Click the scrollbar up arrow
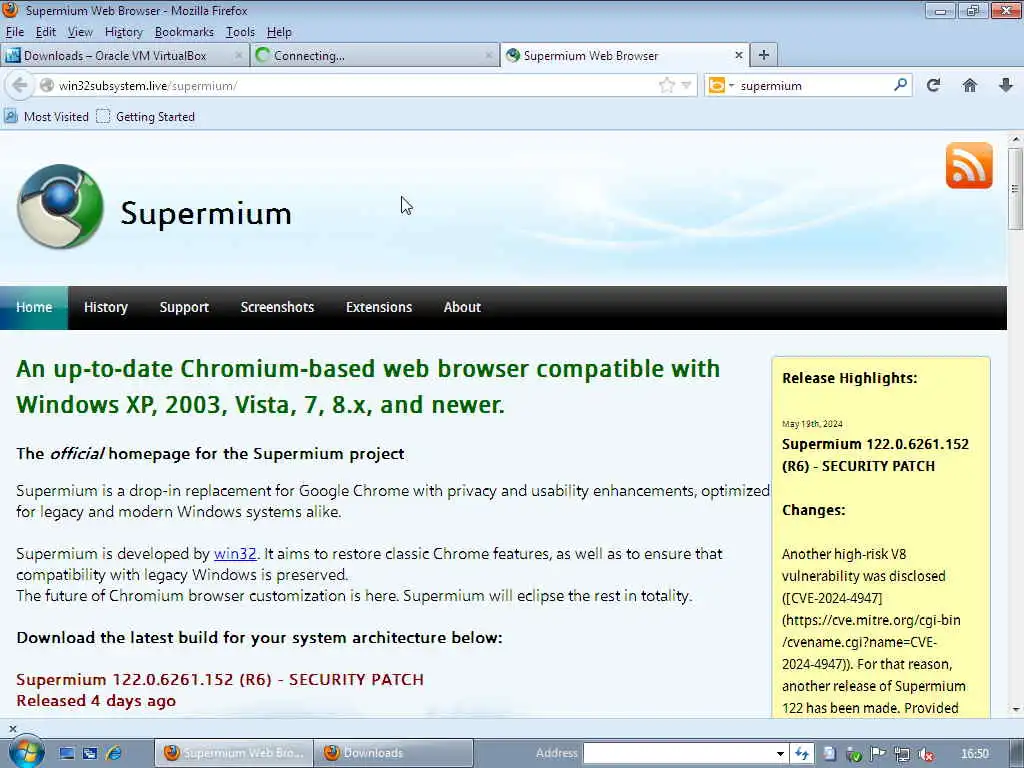Image resolution: width=1024 pixels, height=768 pixels. (1016, 140)
